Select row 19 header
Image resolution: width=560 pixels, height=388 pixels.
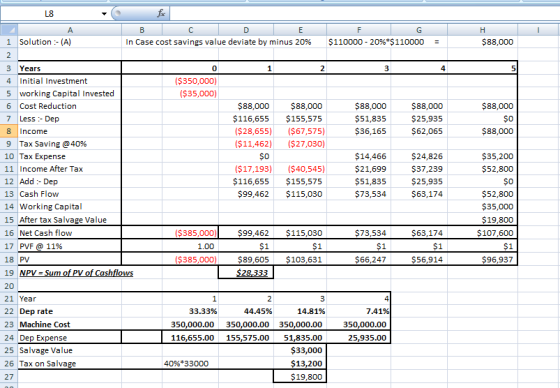coord(9,273)
